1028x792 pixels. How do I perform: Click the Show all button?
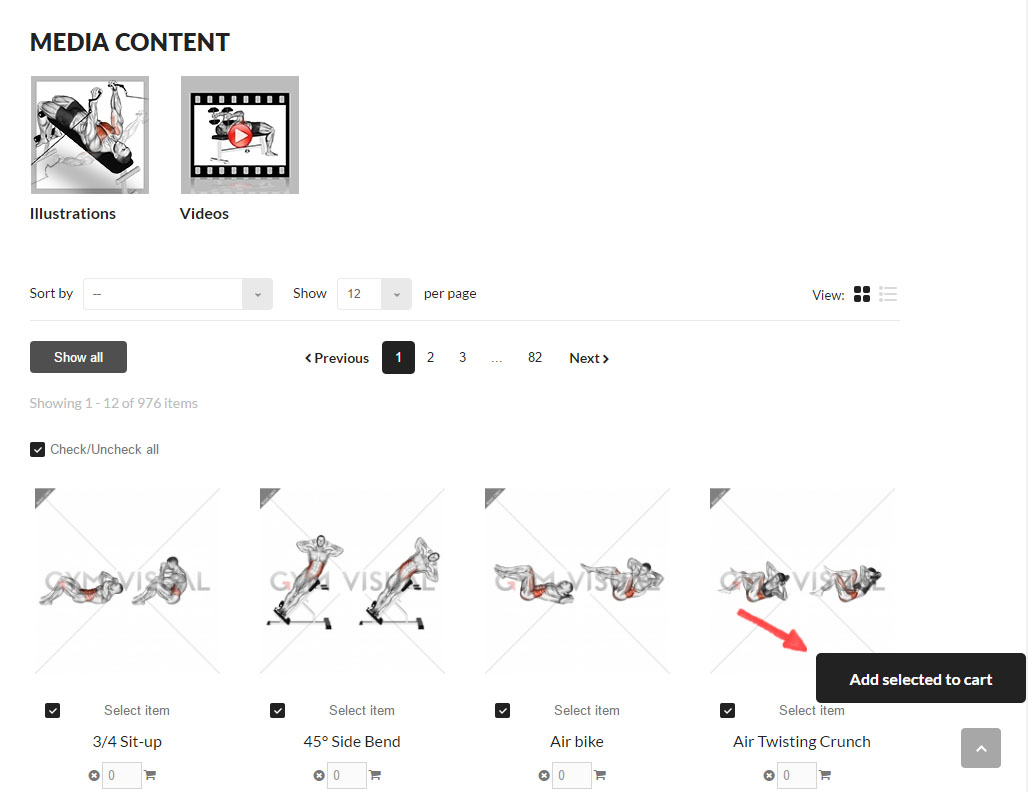(78, 357)
